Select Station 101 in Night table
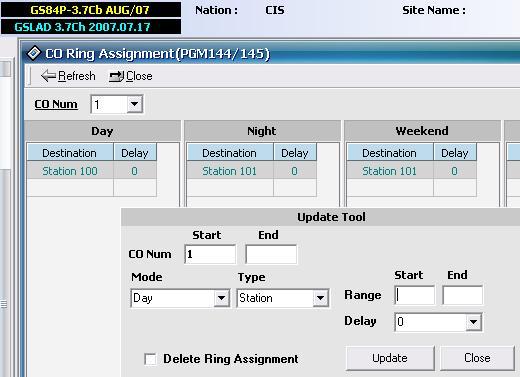Screen dimensions: 520x377 230,171
